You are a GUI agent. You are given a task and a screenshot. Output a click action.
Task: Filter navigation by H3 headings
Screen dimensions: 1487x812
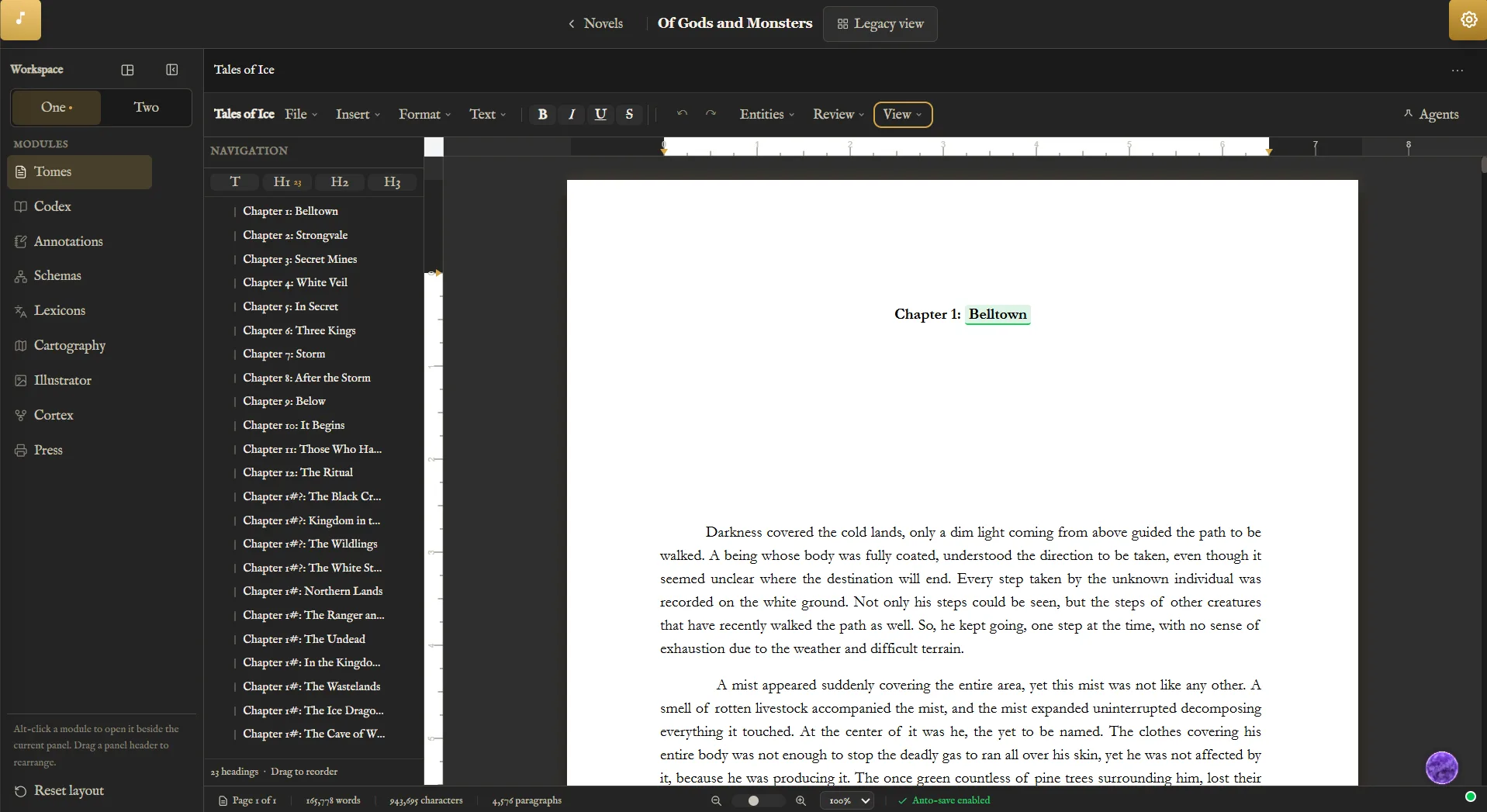click(392, 181)
